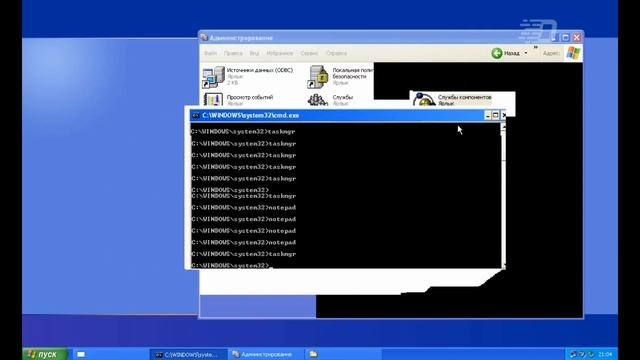The width and height of the screenshot is (640, 360).
Task: Minimize the cmd.exe window
Action: [487, 116]
